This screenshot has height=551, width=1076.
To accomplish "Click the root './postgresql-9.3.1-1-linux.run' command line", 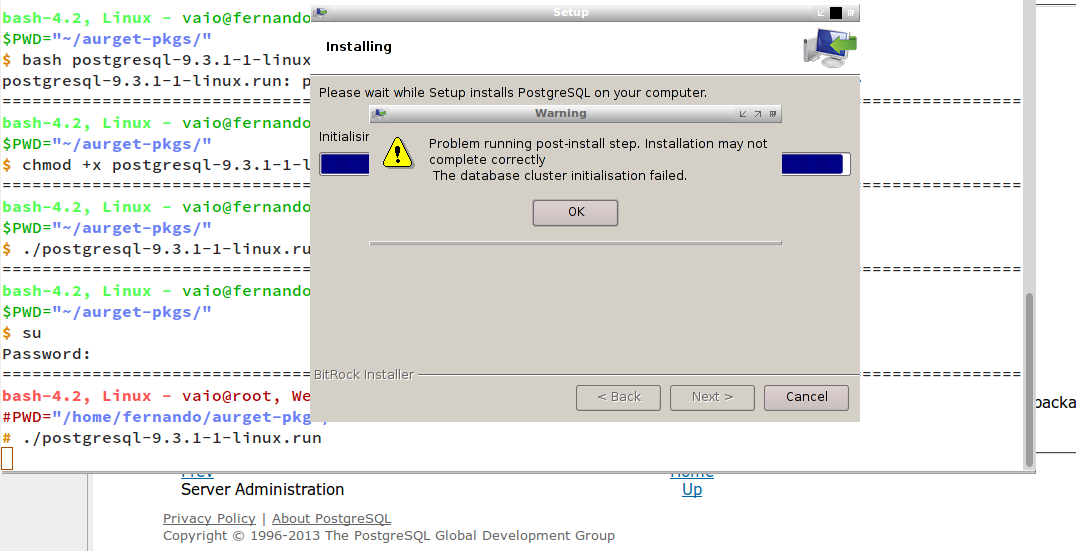I will click(162, 438).
